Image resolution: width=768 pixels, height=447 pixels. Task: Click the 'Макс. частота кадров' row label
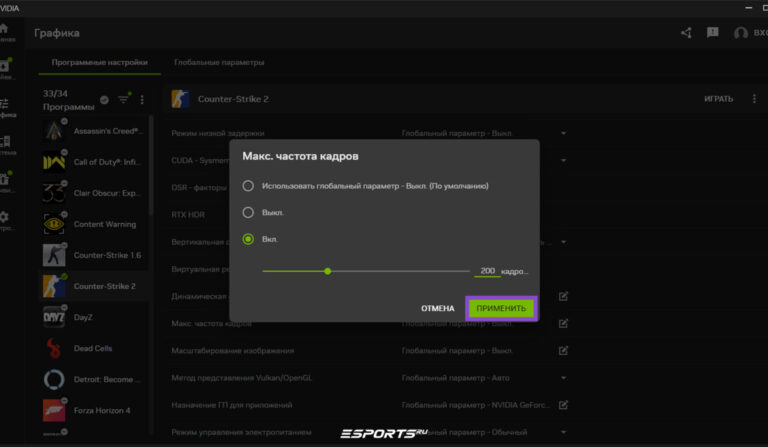(211, 324)
